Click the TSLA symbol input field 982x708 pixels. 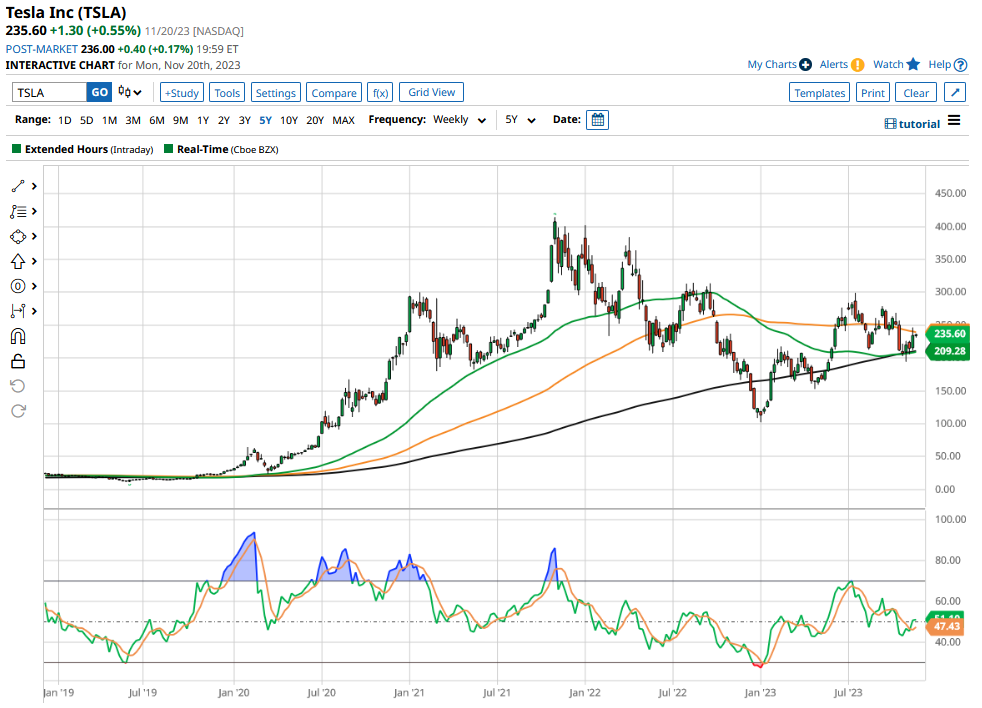pos(50,93)
